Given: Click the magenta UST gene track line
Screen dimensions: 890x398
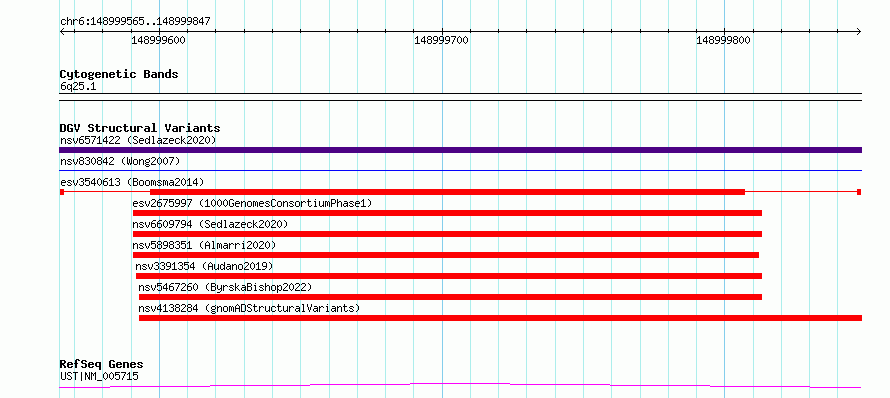Looking at the screenshot, I should point(460,386).
